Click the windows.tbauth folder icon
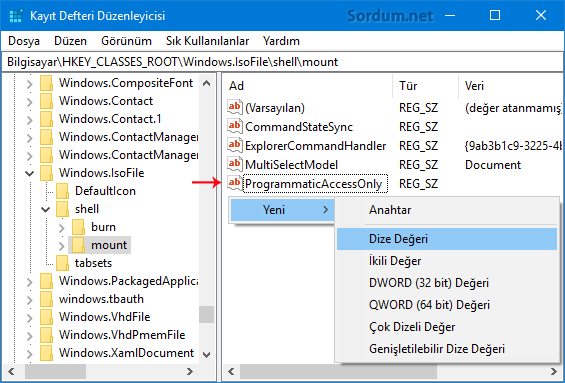Screen dimensions: 565x383 (46, 299)
